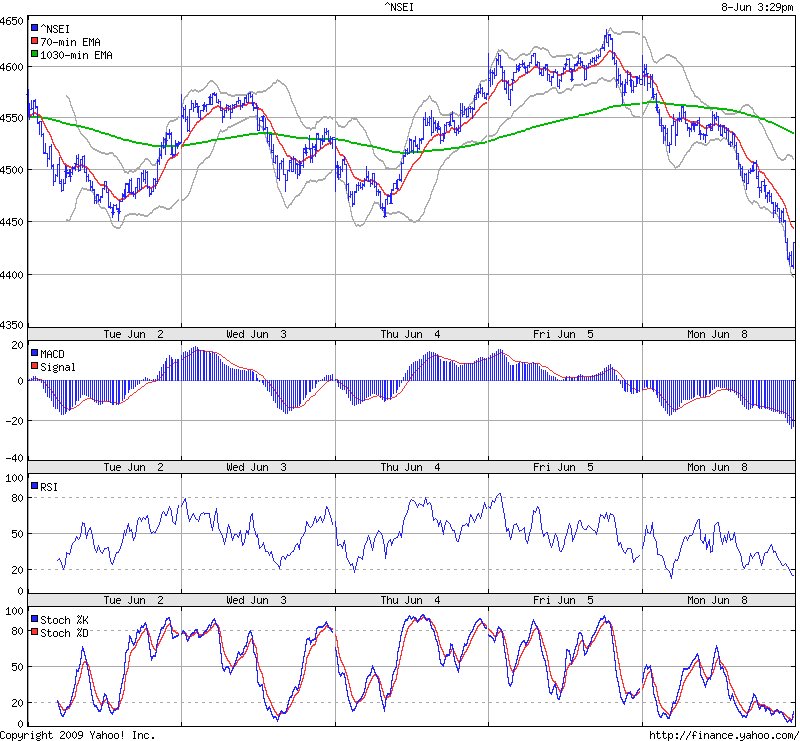Image resolution: width=800 pixels, height=741 pixels.
Task: Expand the Mon Jun 8 session data
Action: click(x=716, y=334)
